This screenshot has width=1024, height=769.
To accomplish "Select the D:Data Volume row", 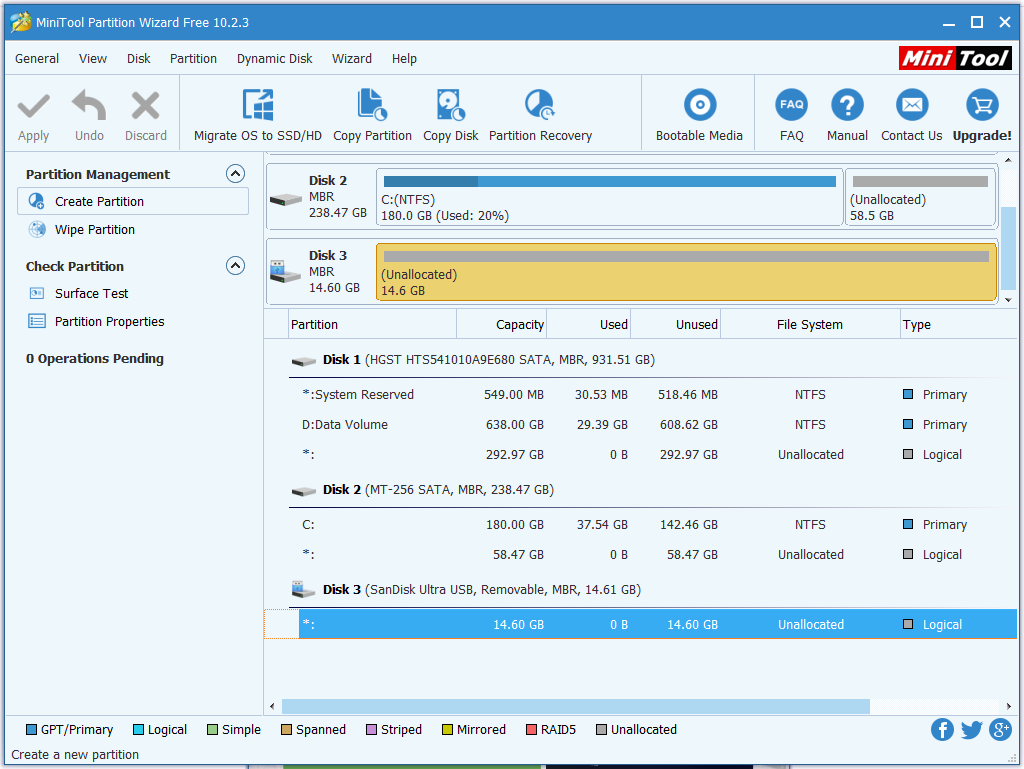I will coord(345,424).
